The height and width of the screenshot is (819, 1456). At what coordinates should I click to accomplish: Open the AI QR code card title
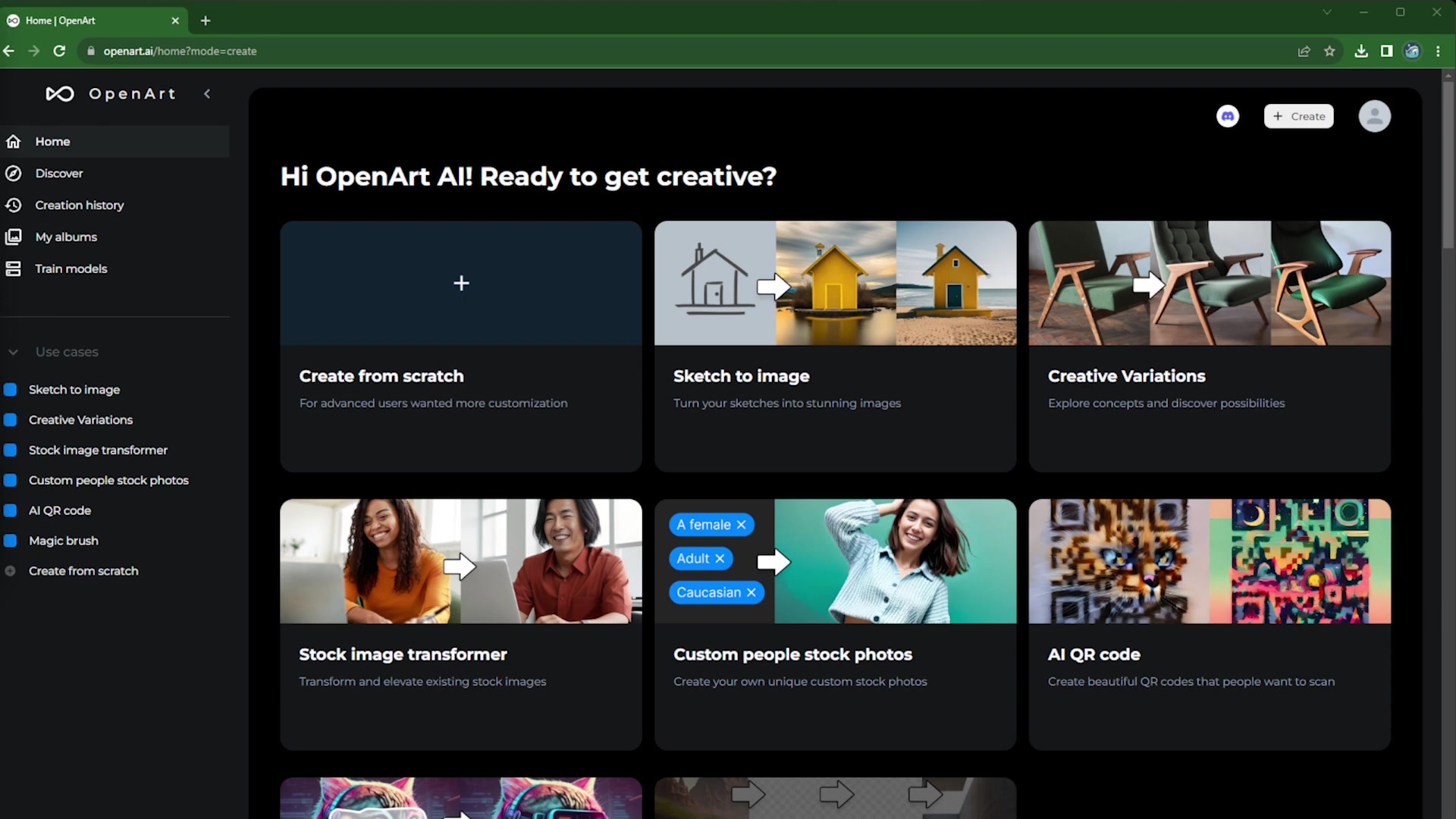(x=1094, y=654)
